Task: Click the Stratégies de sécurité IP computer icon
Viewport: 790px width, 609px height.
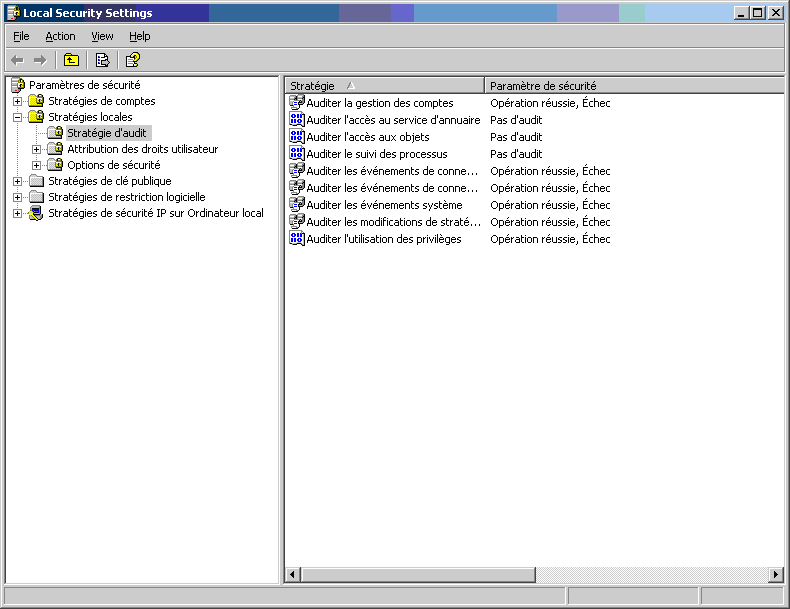Action: point(36,213)
